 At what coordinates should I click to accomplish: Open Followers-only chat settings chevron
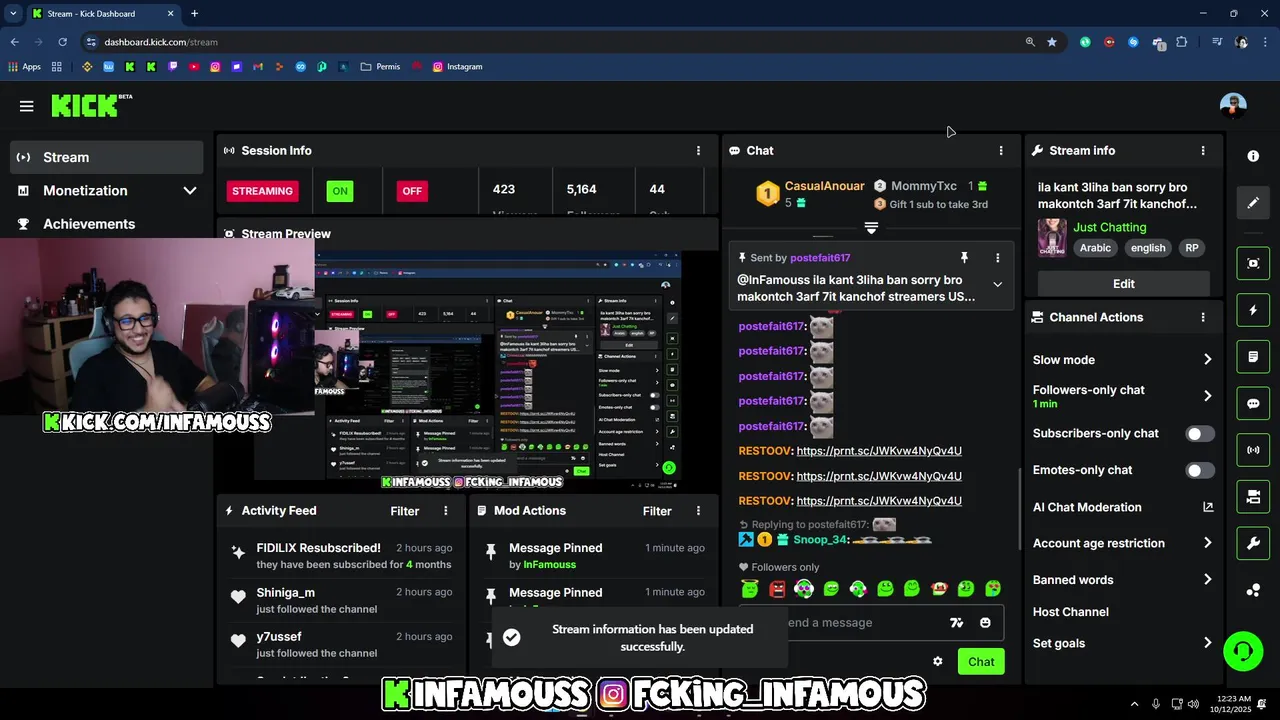point(1207,396)
